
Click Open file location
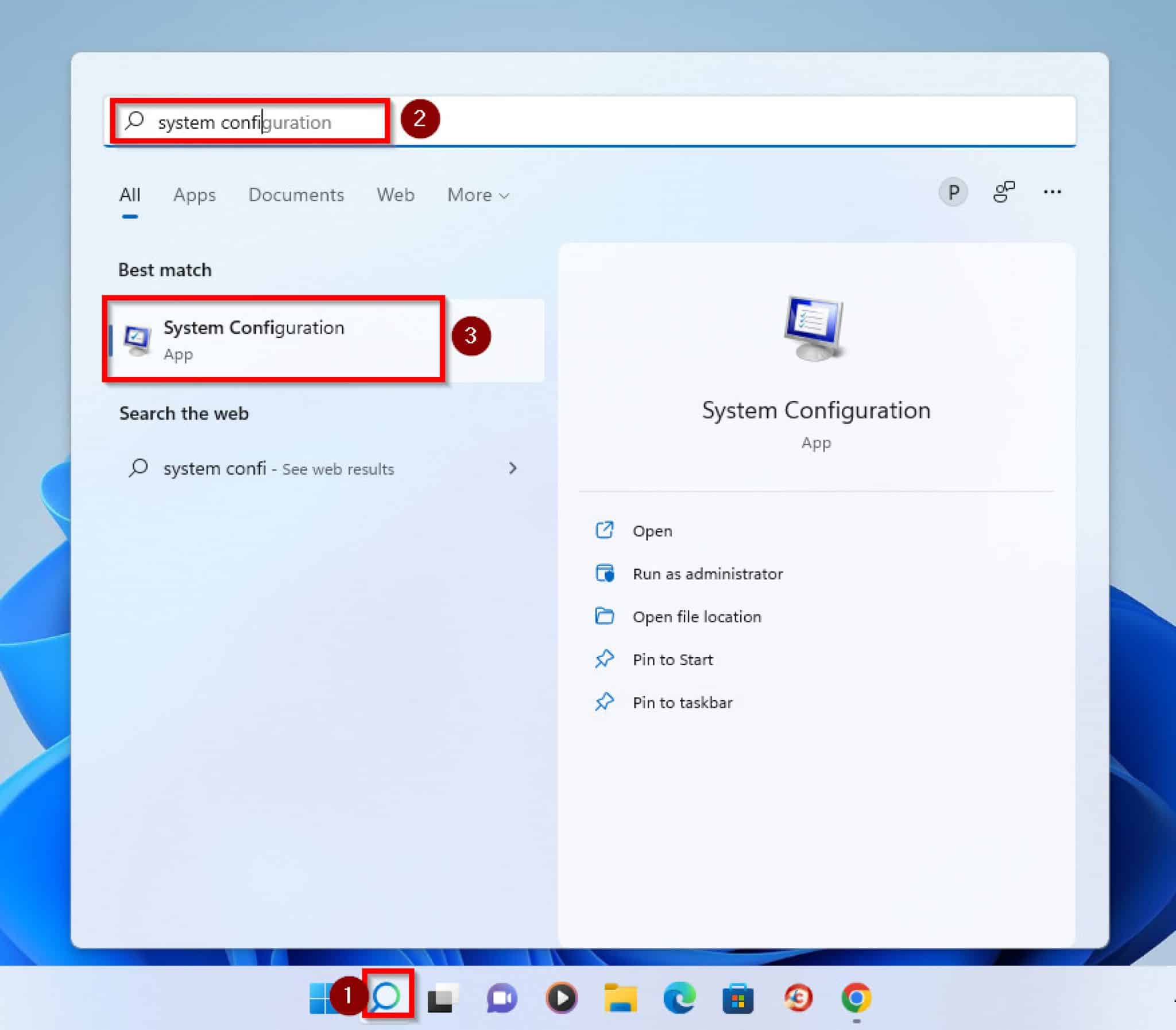pos(697,616)
